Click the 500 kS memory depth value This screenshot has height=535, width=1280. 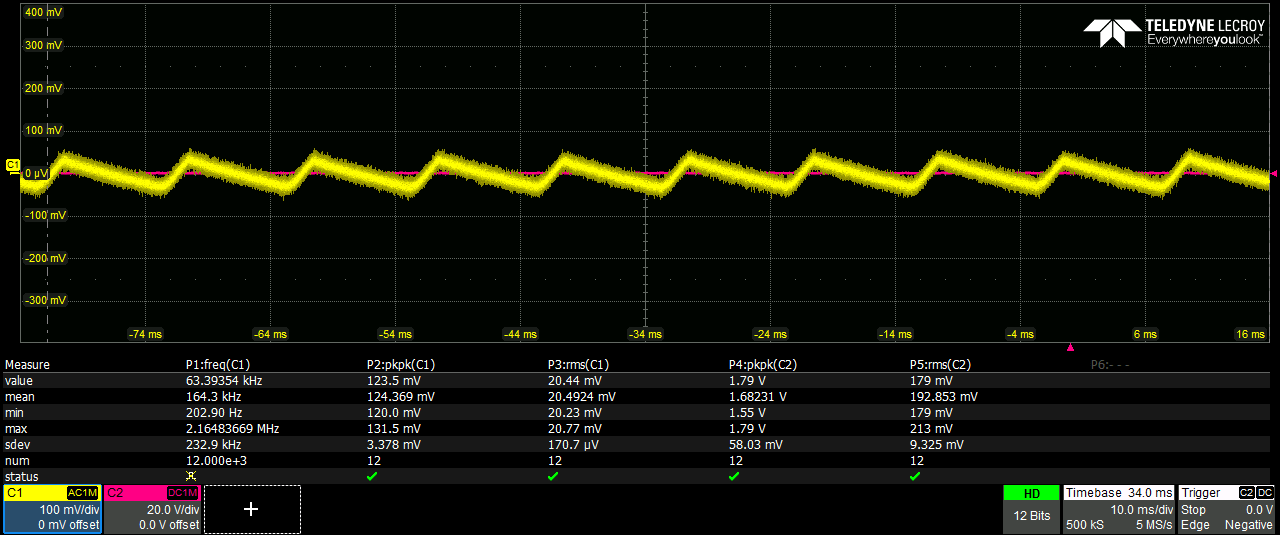click(x=1084, y=525)
